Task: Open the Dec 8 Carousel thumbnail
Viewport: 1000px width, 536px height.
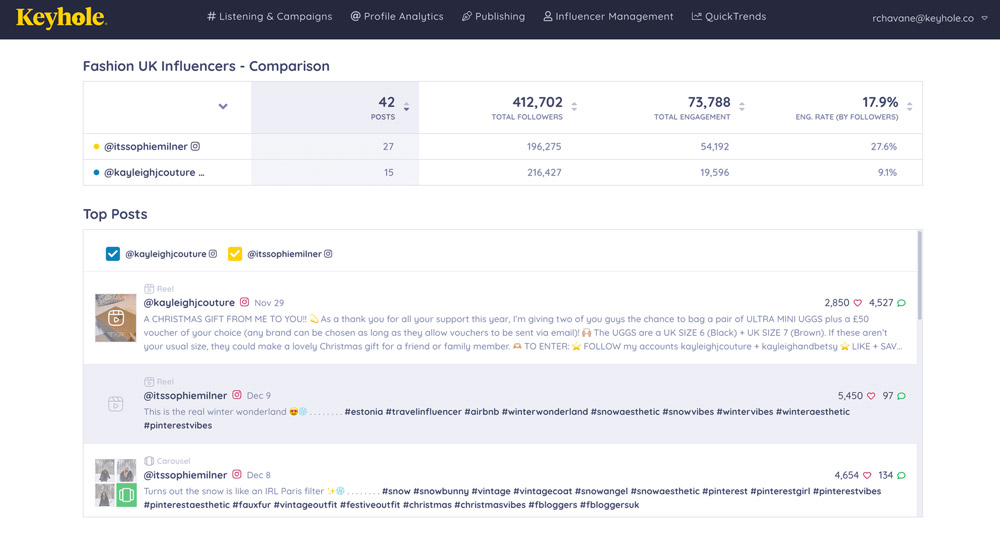Action: click(x=115, y=482)
